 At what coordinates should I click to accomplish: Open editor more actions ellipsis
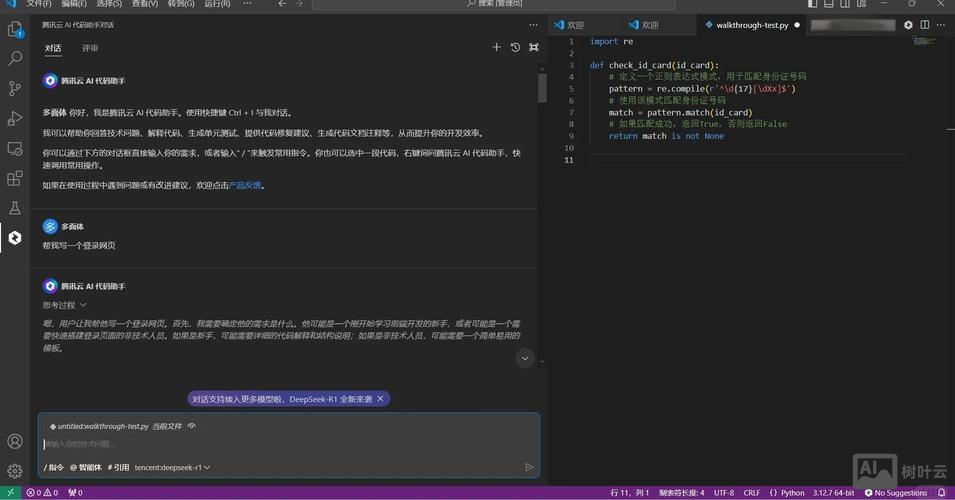(941, 25)
